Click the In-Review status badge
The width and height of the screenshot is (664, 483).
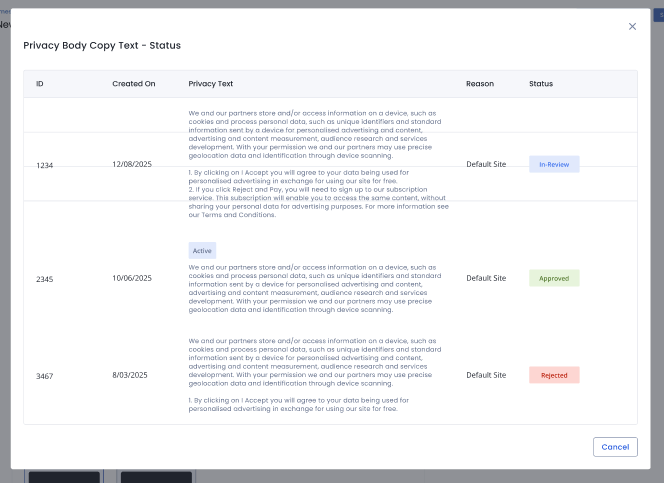click(x=554, y=164)
